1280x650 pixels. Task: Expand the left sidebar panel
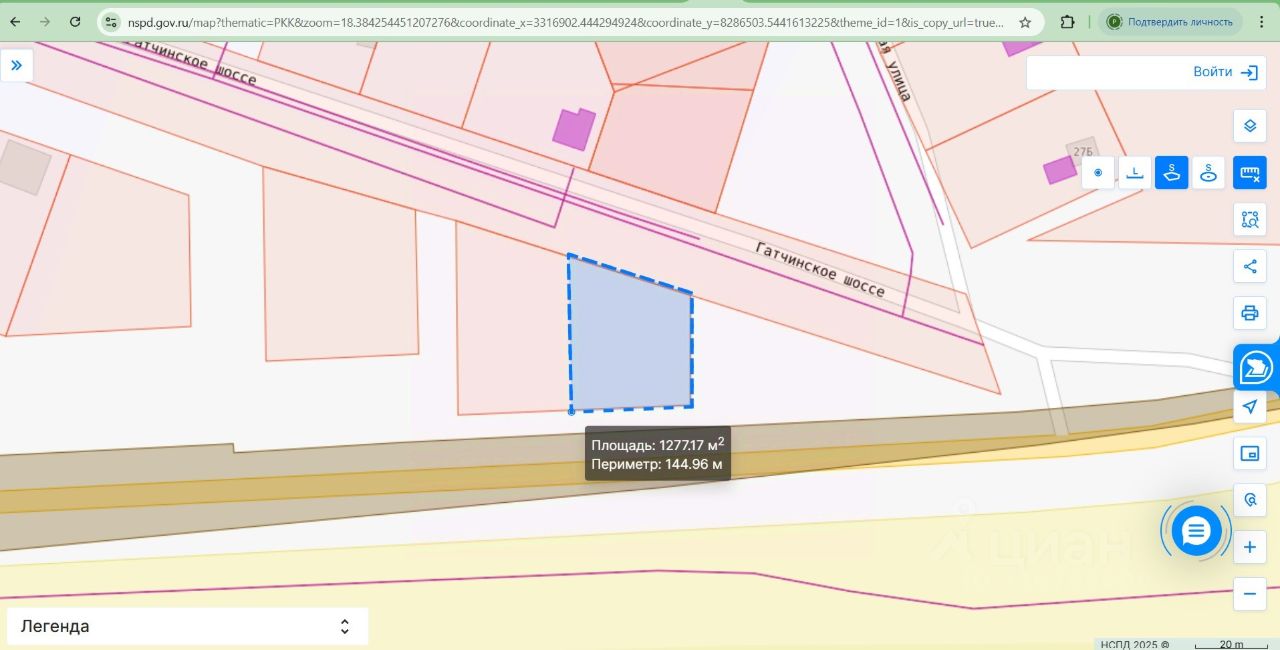pyautogui.click(x=17, y=66)
